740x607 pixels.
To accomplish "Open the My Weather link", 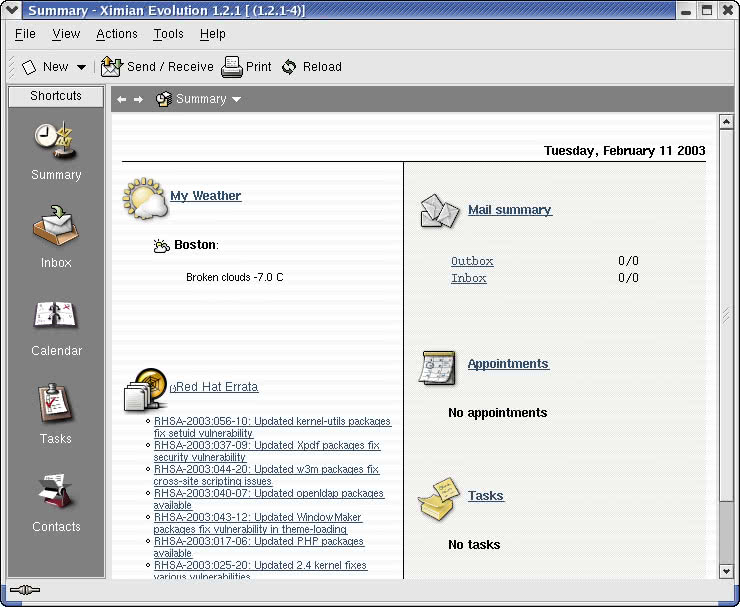I will (206, 196).
